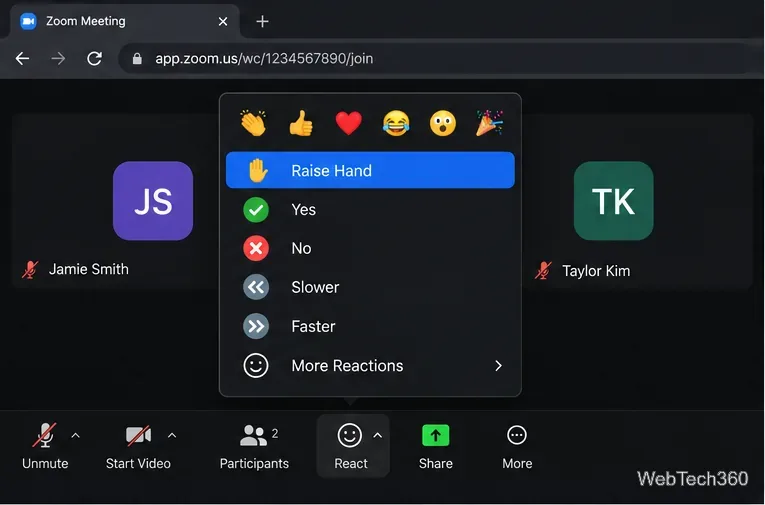Screen dimensions: 765x505
Task: Open the Participants panel
Action: pyautogui.click(x=254, y=446)
